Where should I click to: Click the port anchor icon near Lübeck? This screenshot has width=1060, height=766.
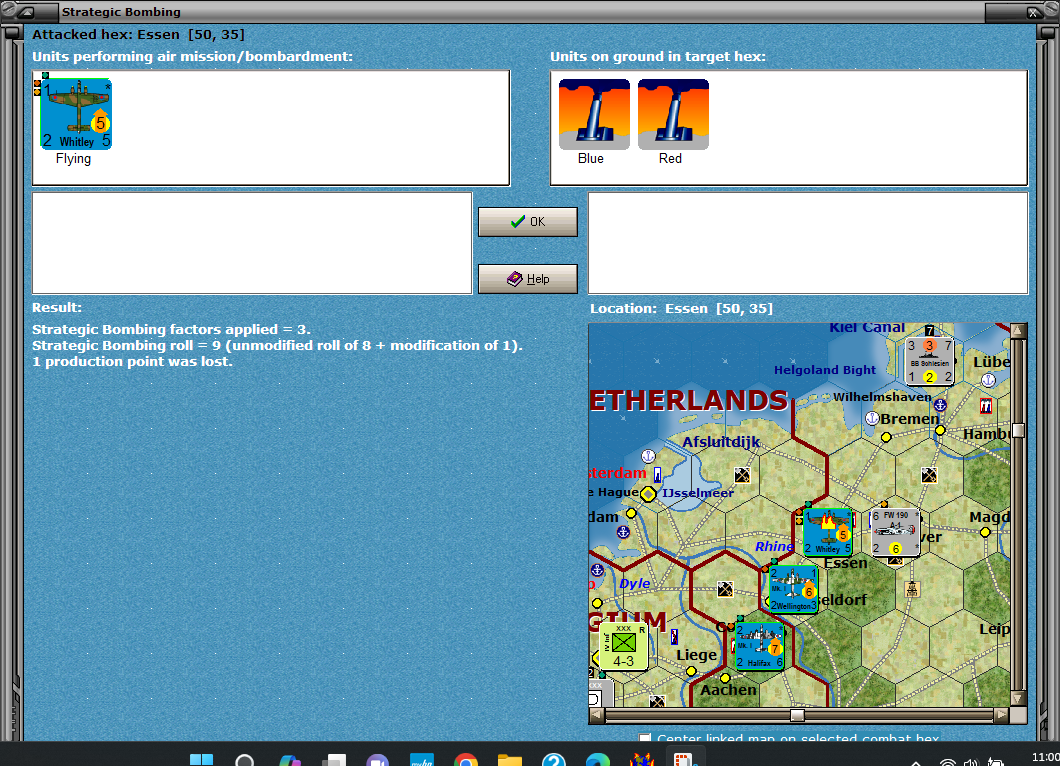[x=988, y=380]
